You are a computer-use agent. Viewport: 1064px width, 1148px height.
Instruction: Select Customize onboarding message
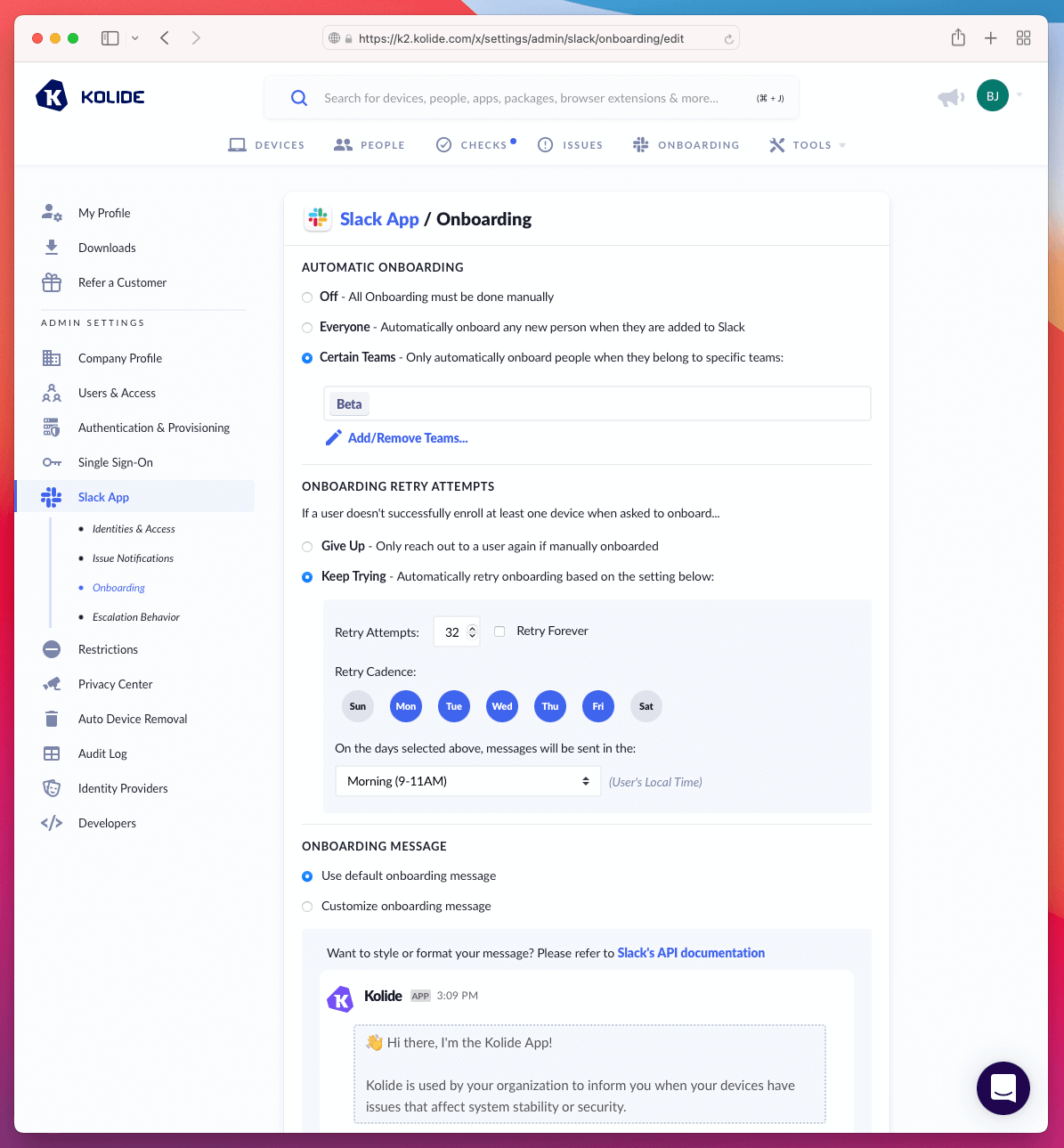click(x=307, y=906)
